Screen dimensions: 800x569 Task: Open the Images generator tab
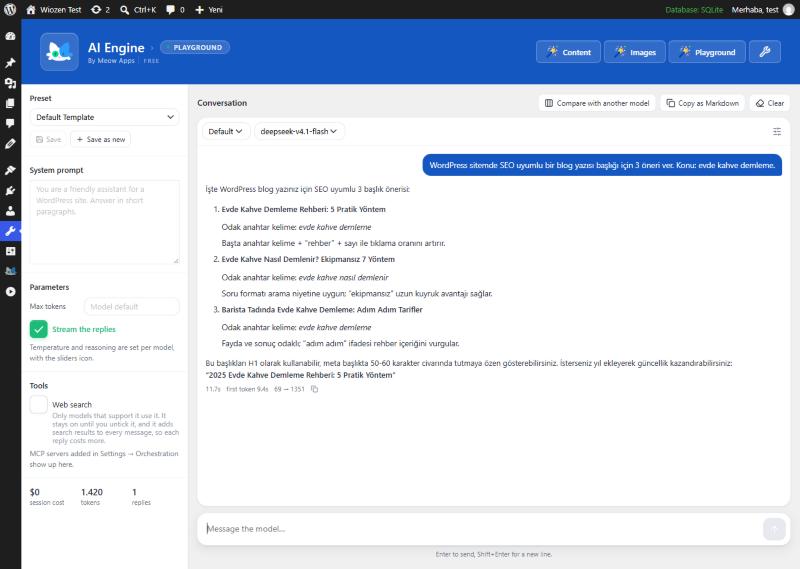635,52
